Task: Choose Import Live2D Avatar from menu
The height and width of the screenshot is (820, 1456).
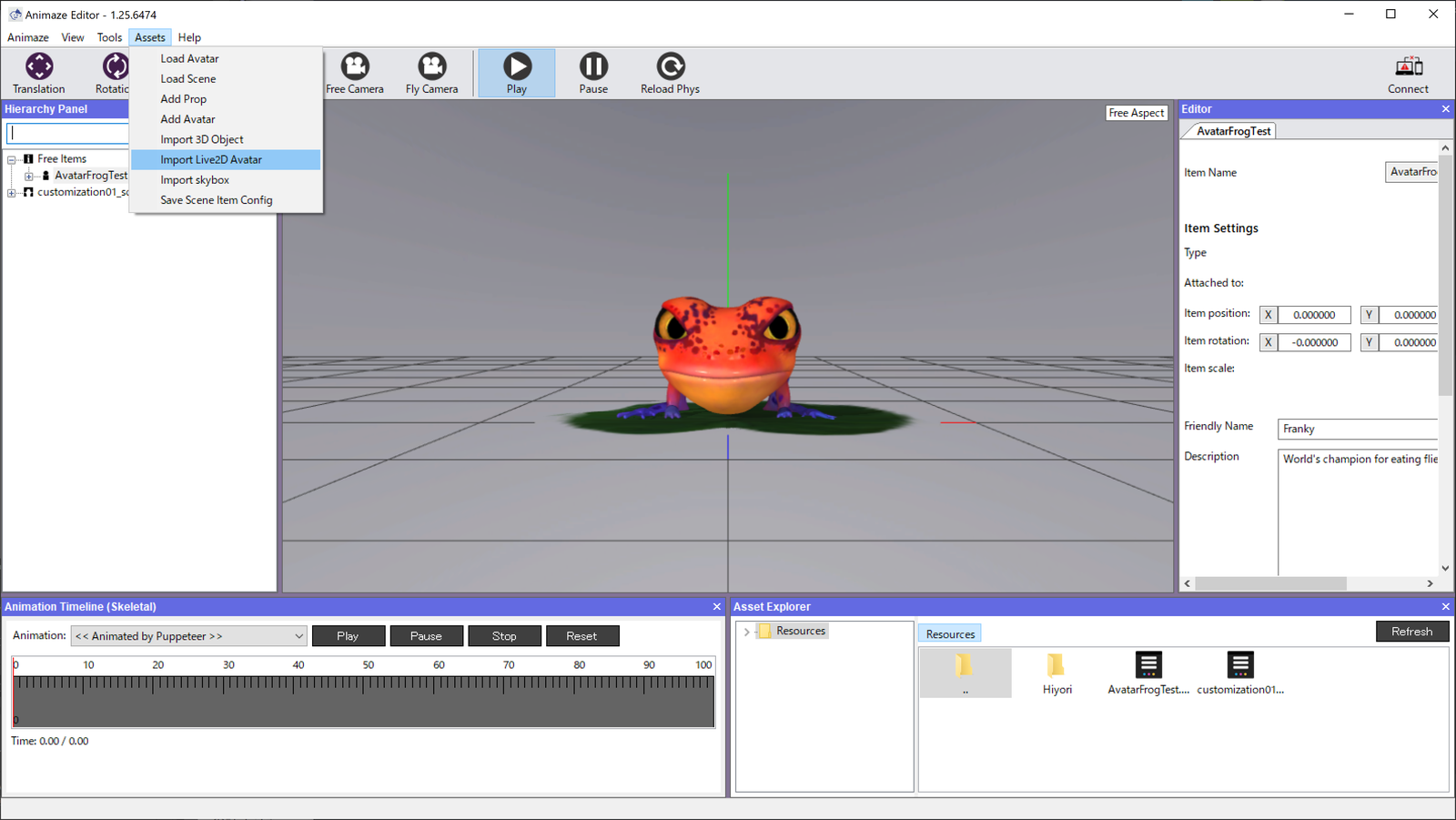Action: pyautogui.click(x=211, y=160)
